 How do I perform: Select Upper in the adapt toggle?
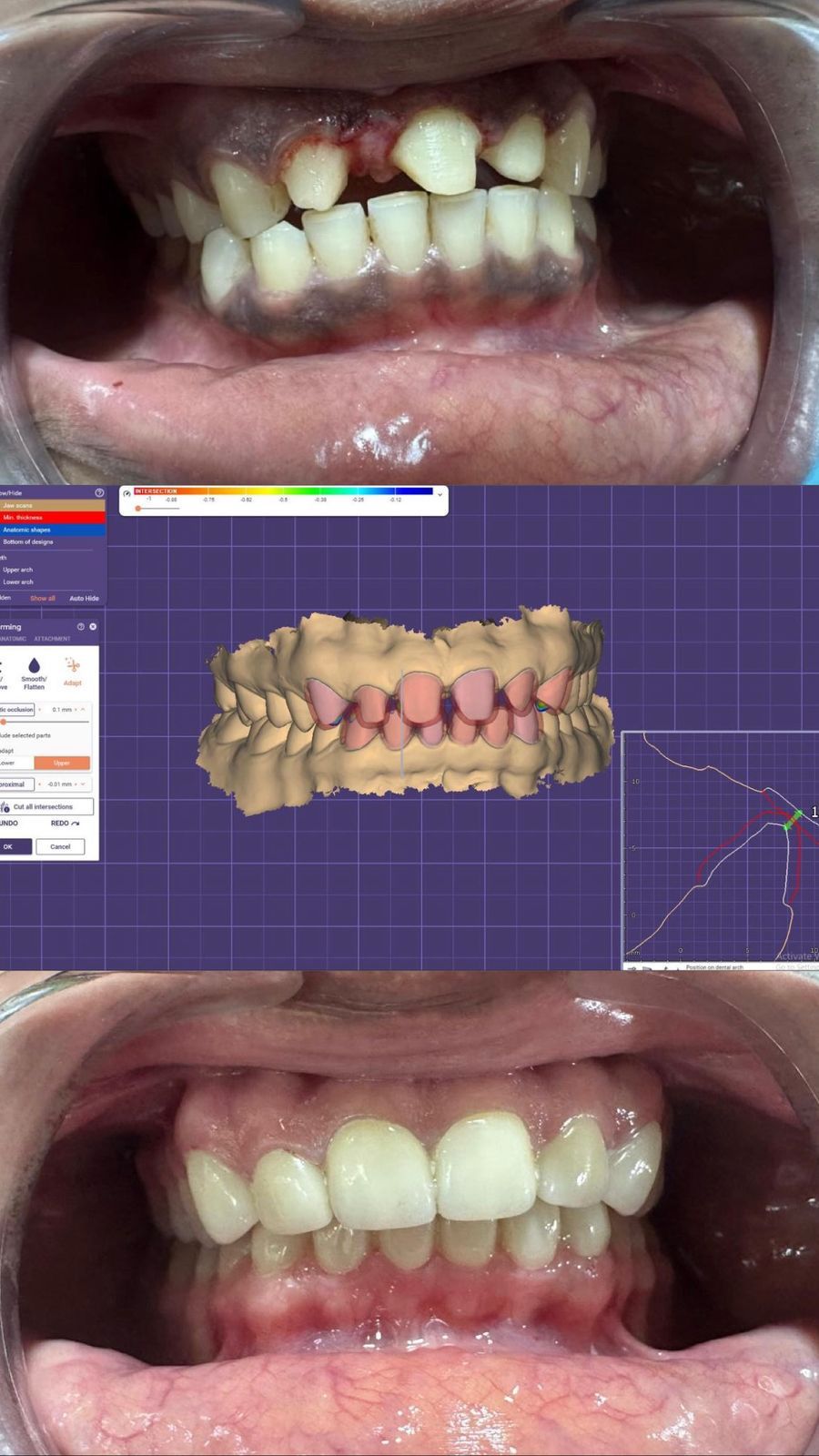(62, 763)
